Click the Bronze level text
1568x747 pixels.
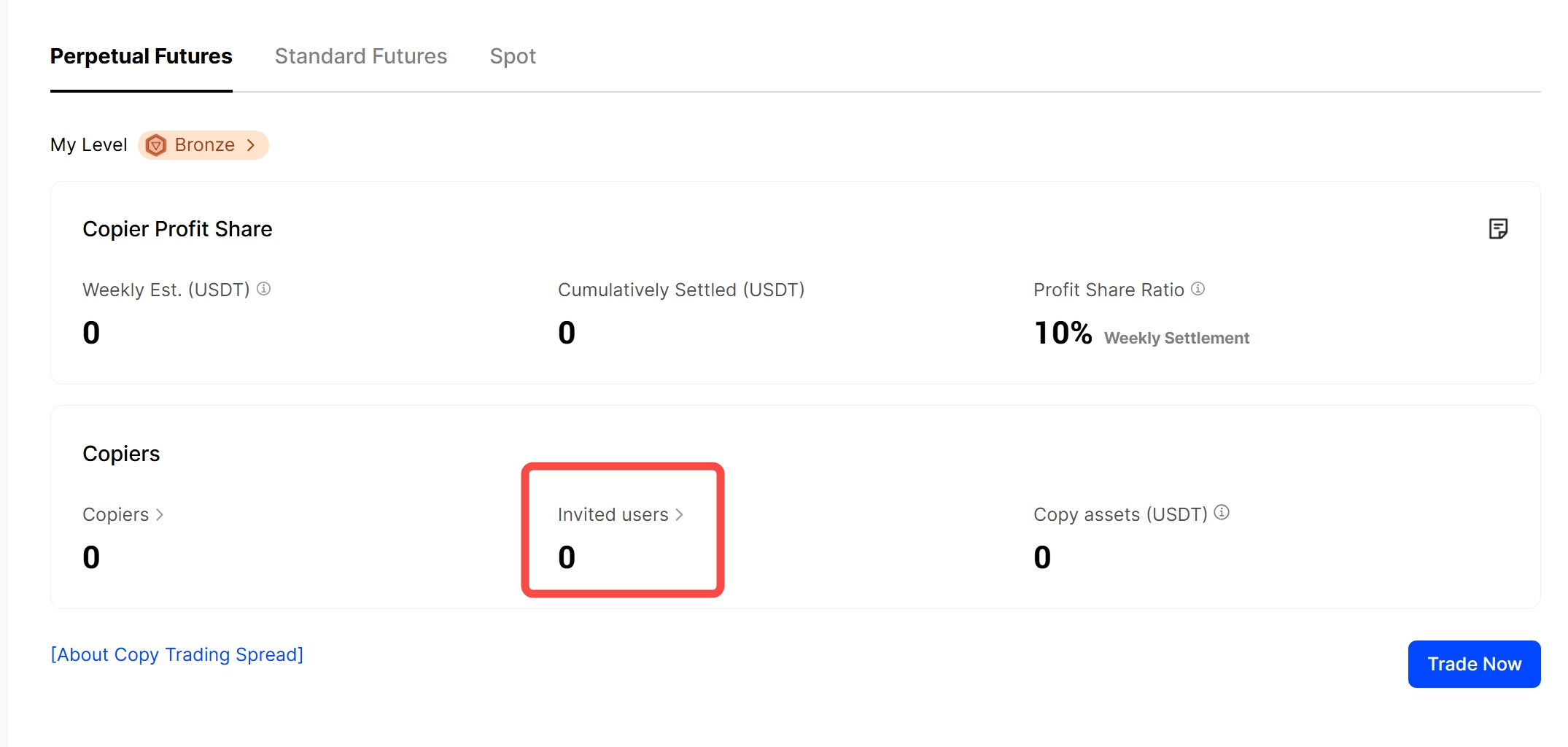[x=204, y=145]
